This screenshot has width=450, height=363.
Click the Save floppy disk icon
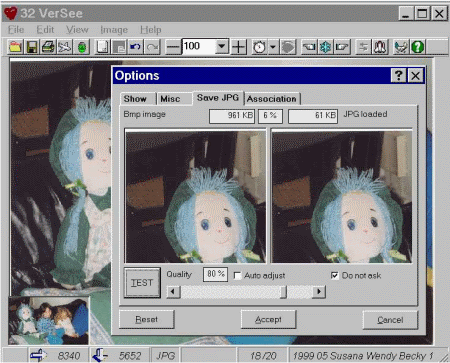(32, 47)
